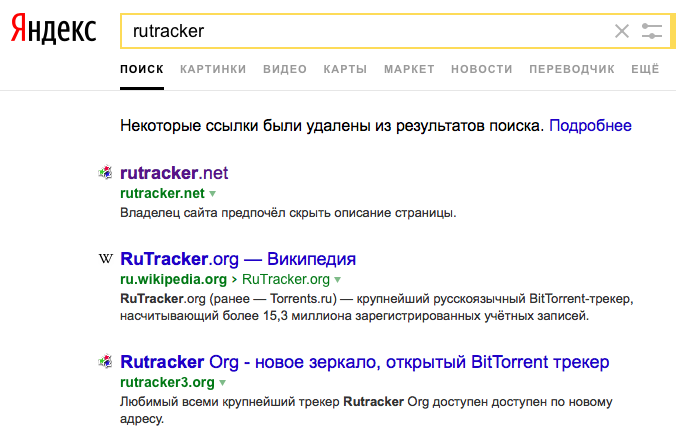The image size is (676, 441).
Task: Click the green rutracker.net URL
Action: pos(162,193)
